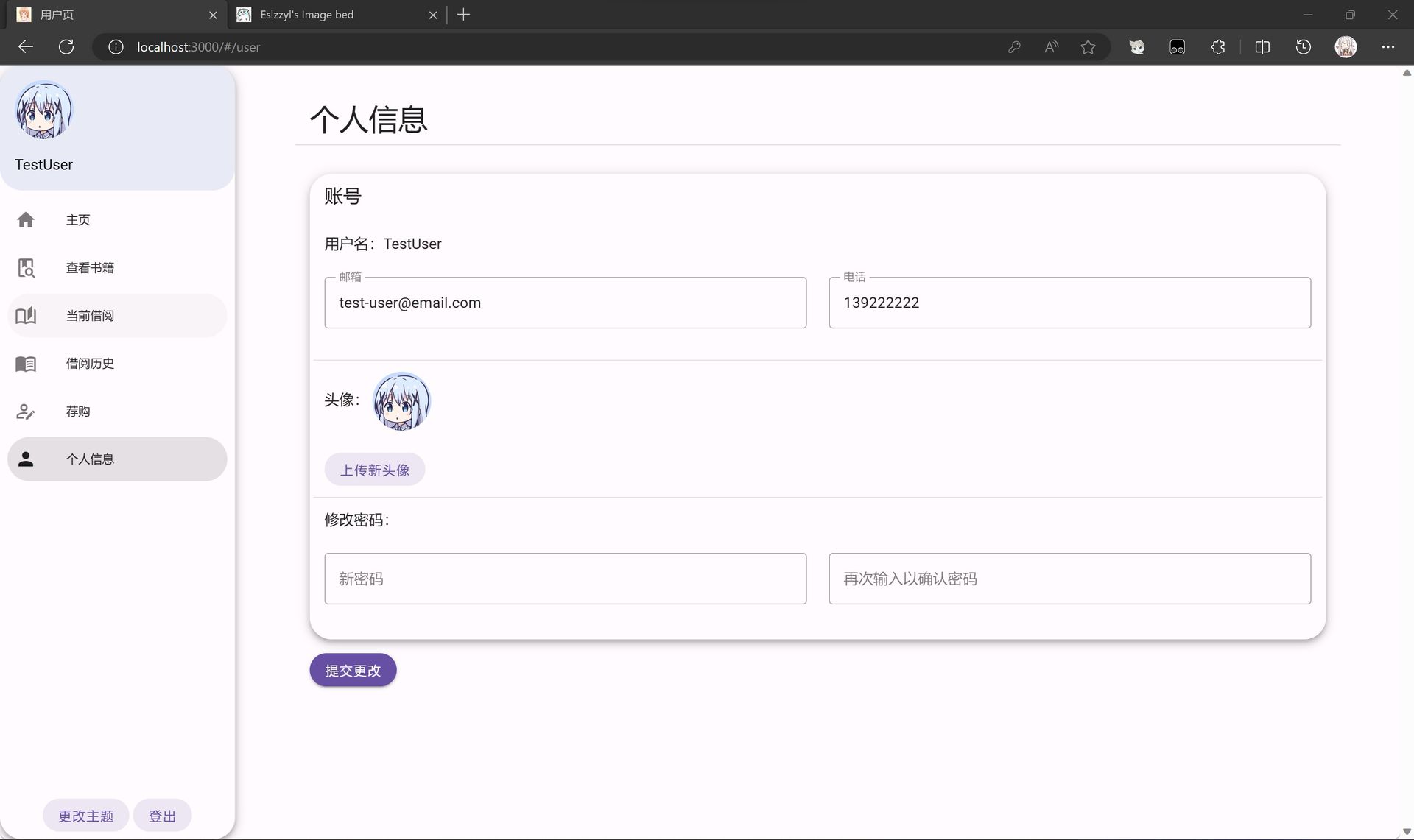Click the 更改主题 theme button
The image size is (1414, 840).
pos(85,815)
